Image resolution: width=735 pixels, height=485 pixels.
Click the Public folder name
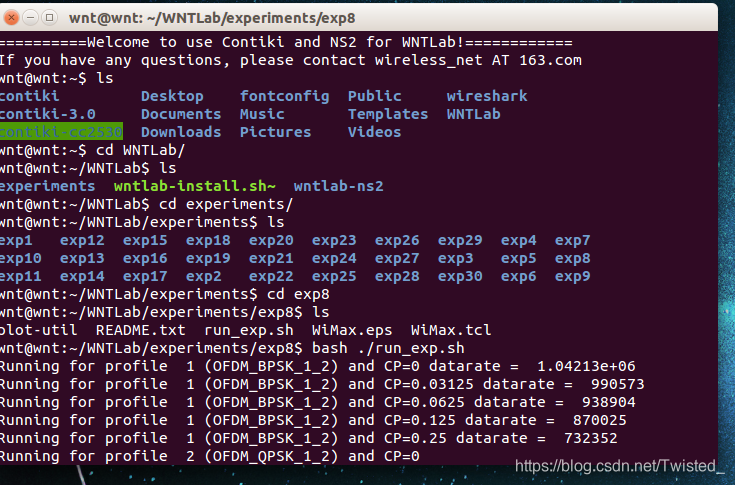tap(375, 96)
